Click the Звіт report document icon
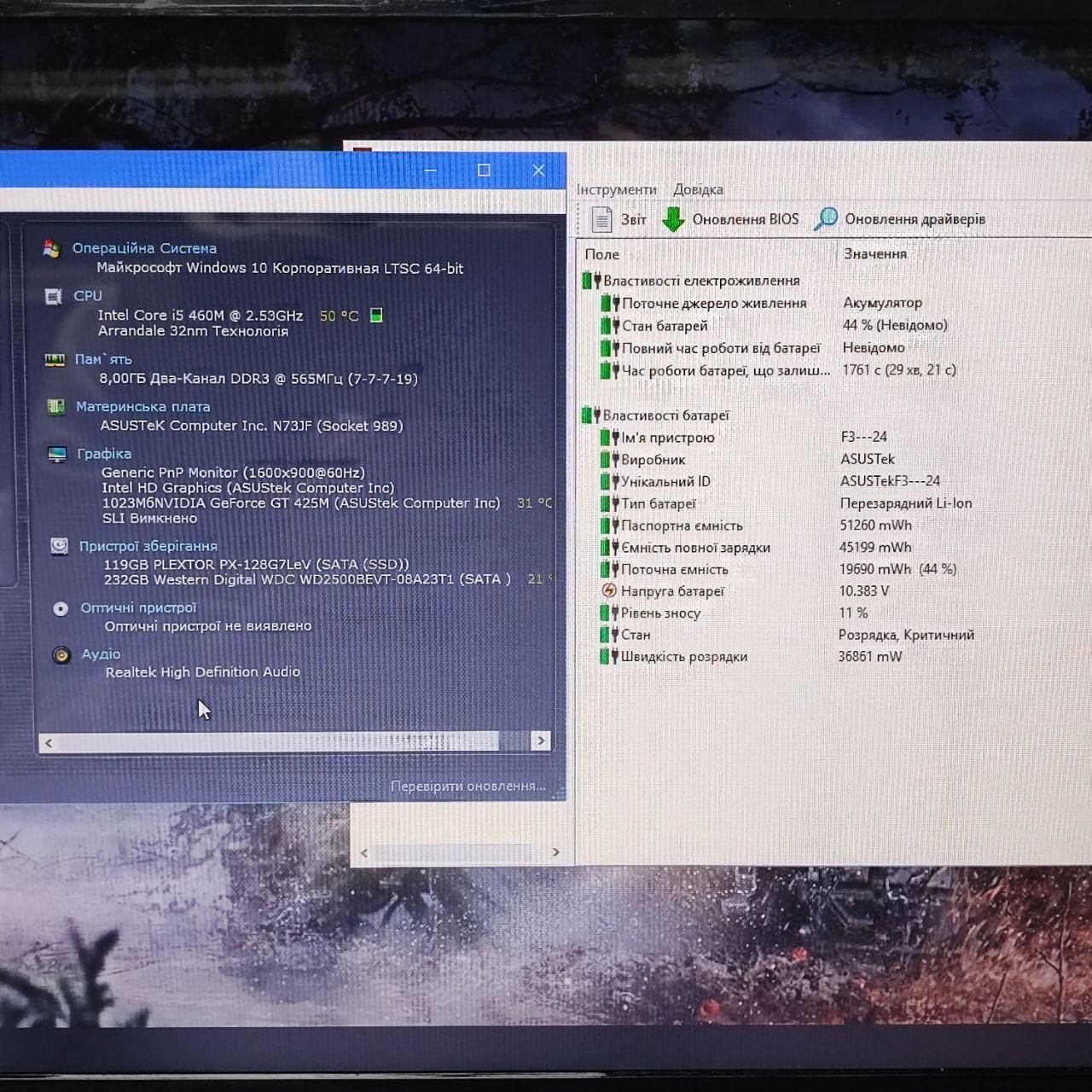Screen dimensions: 1092x1092 [601, 219]
